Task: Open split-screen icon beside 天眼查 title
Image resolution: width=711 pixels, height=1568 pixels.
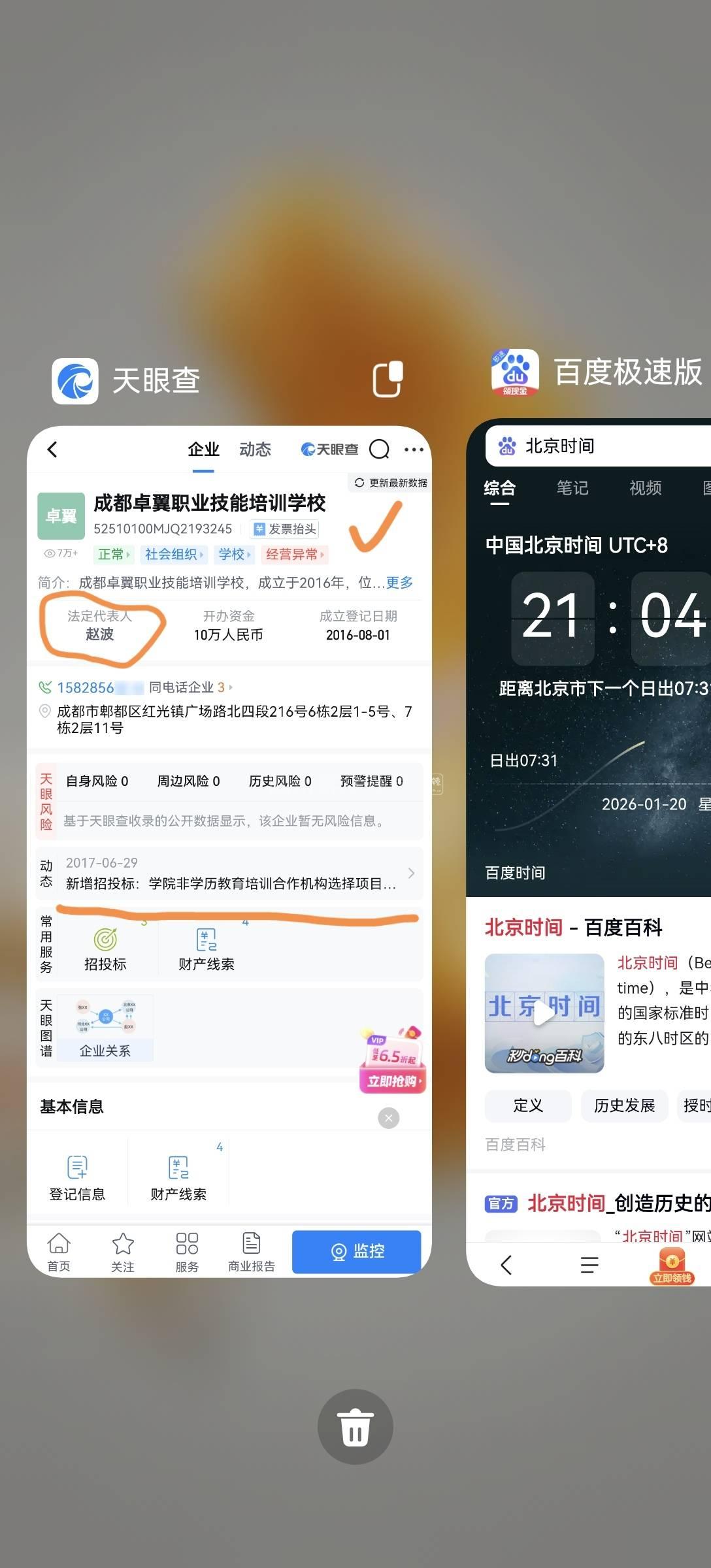Action: point(388,379)
